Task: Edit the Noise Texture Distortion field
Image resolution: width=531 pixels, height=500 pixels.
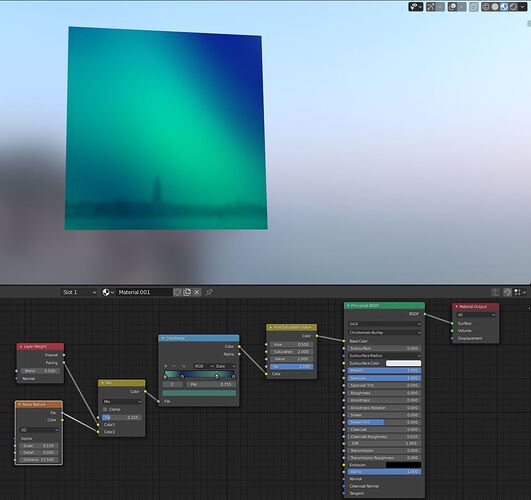Action: (39, 460)
